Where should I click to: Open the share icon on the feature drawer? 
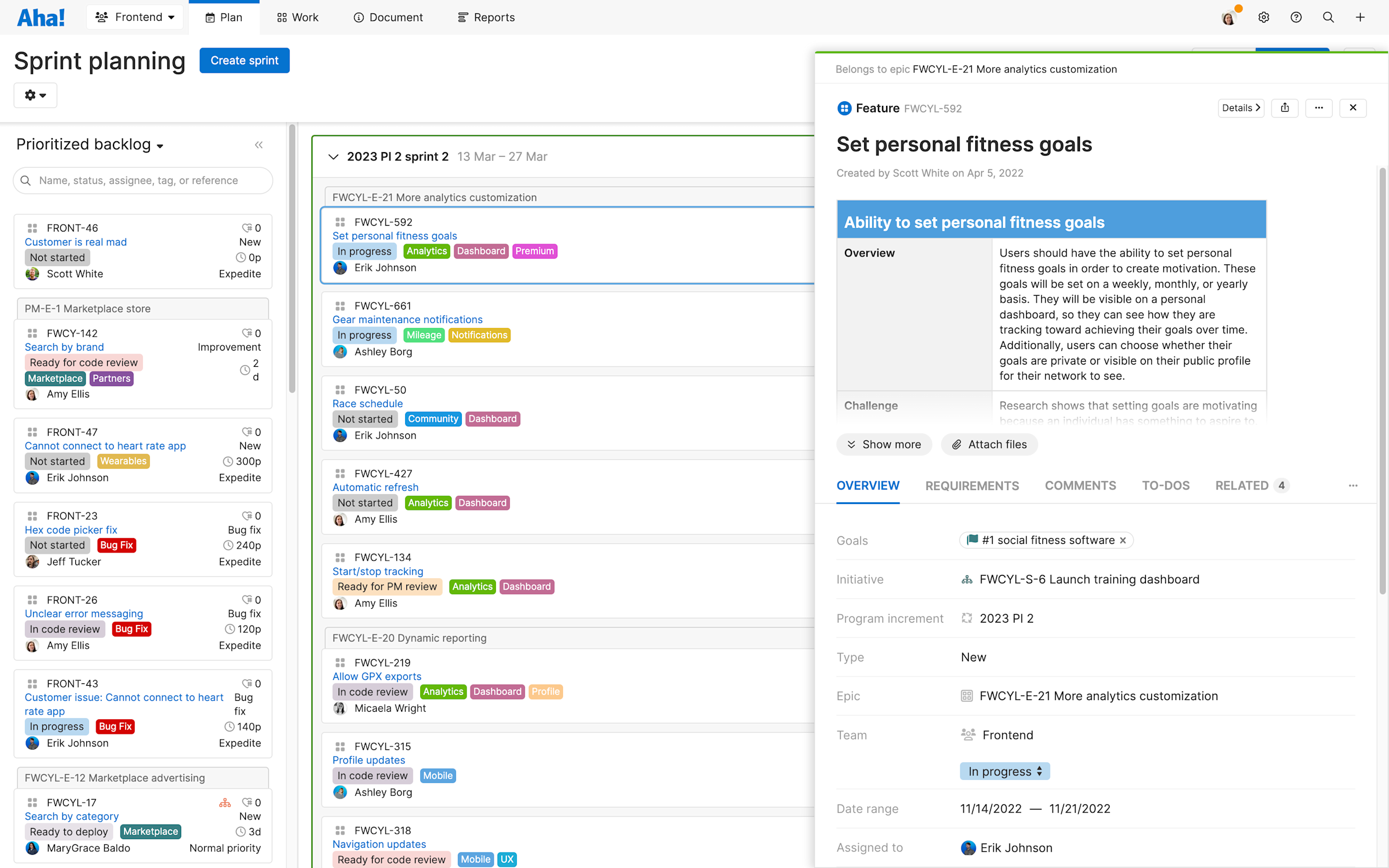1285,108
